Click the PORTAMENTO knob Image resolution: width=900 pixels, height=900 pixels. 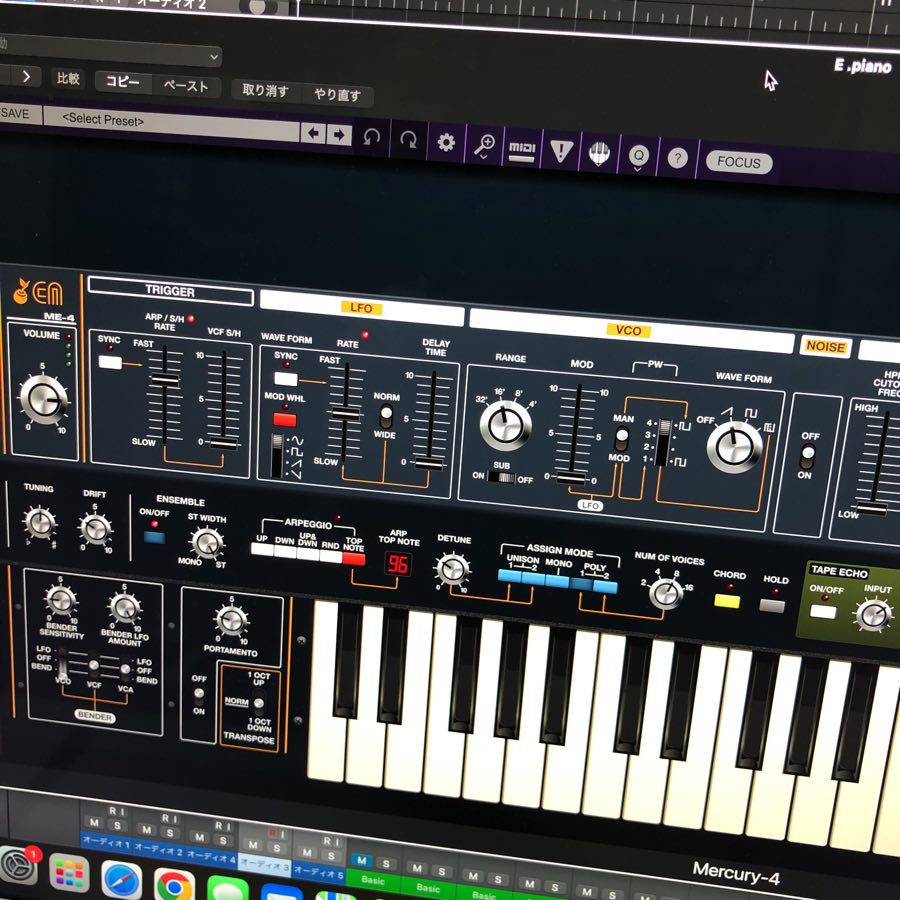[x=231, y=620]
